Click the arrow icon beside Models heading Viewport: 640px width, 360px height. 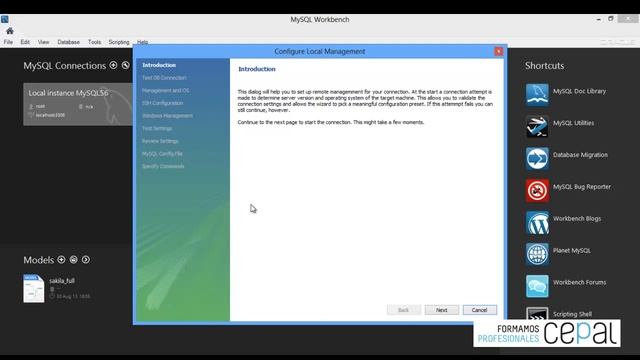(x=86, y=260)
